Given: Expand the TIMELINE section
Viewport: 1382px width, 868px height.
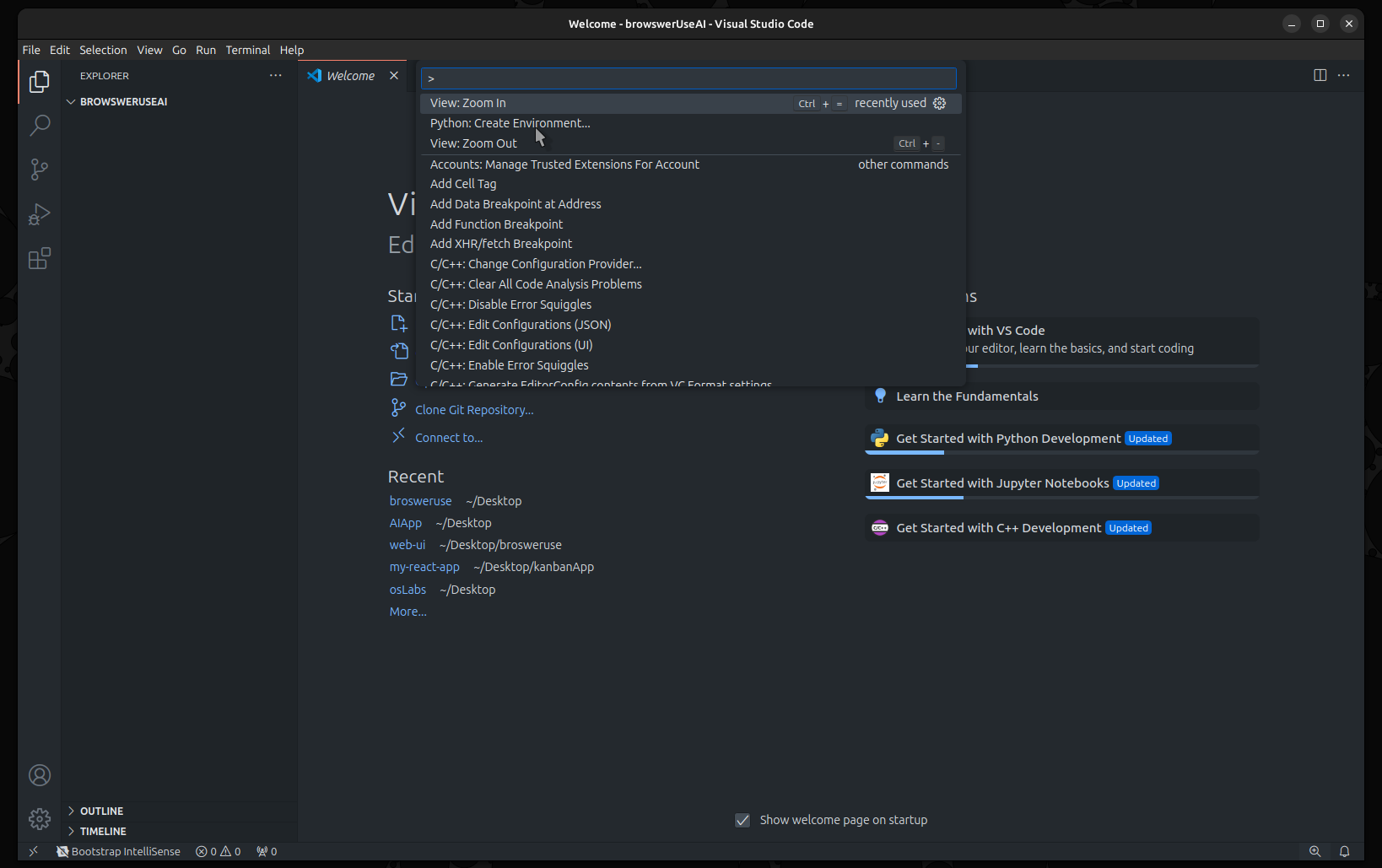Looking at the screenshot, I should point(180,831).
